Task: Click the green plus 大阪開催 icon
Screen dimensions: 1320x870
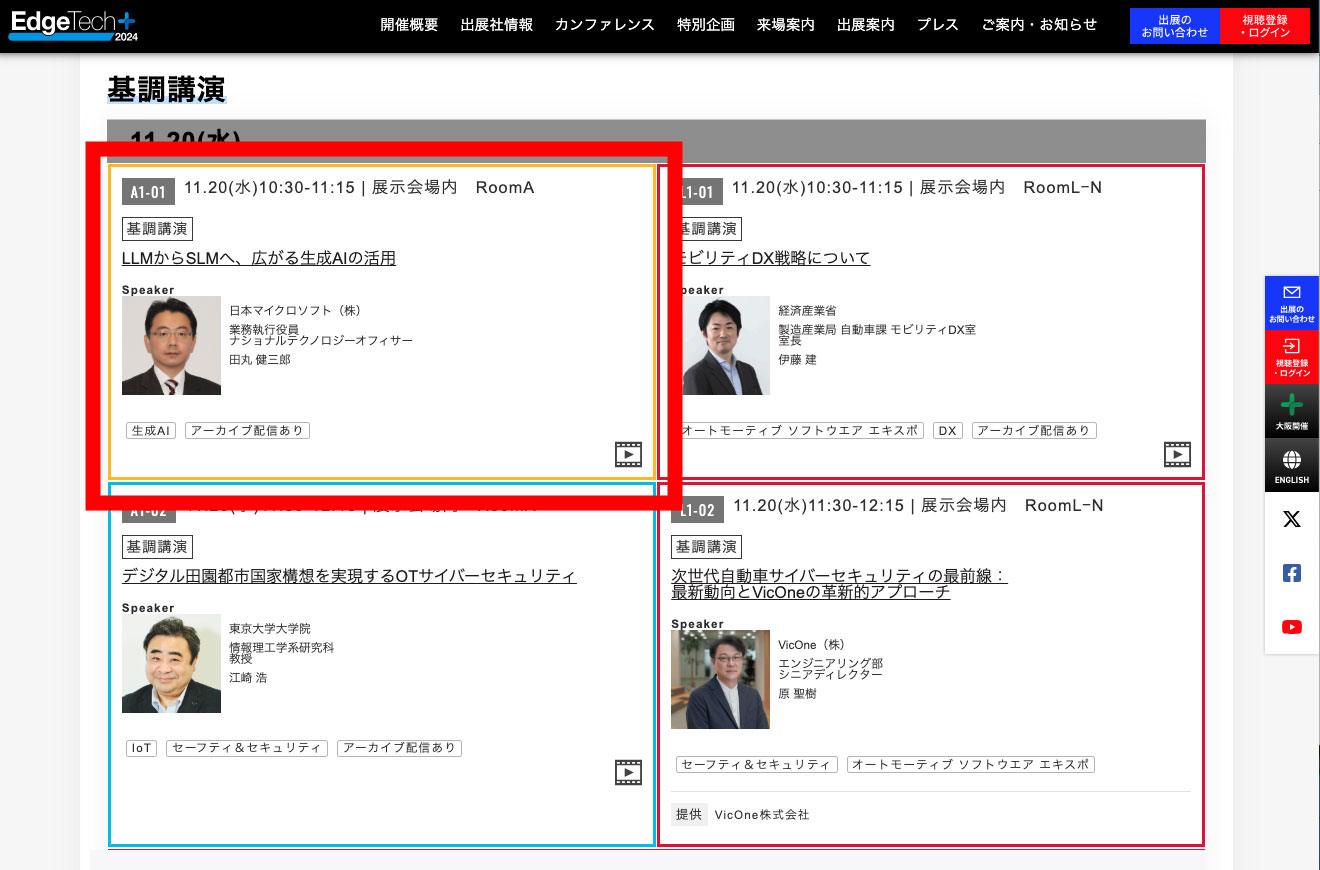Action: click(x=1292, y=411)
